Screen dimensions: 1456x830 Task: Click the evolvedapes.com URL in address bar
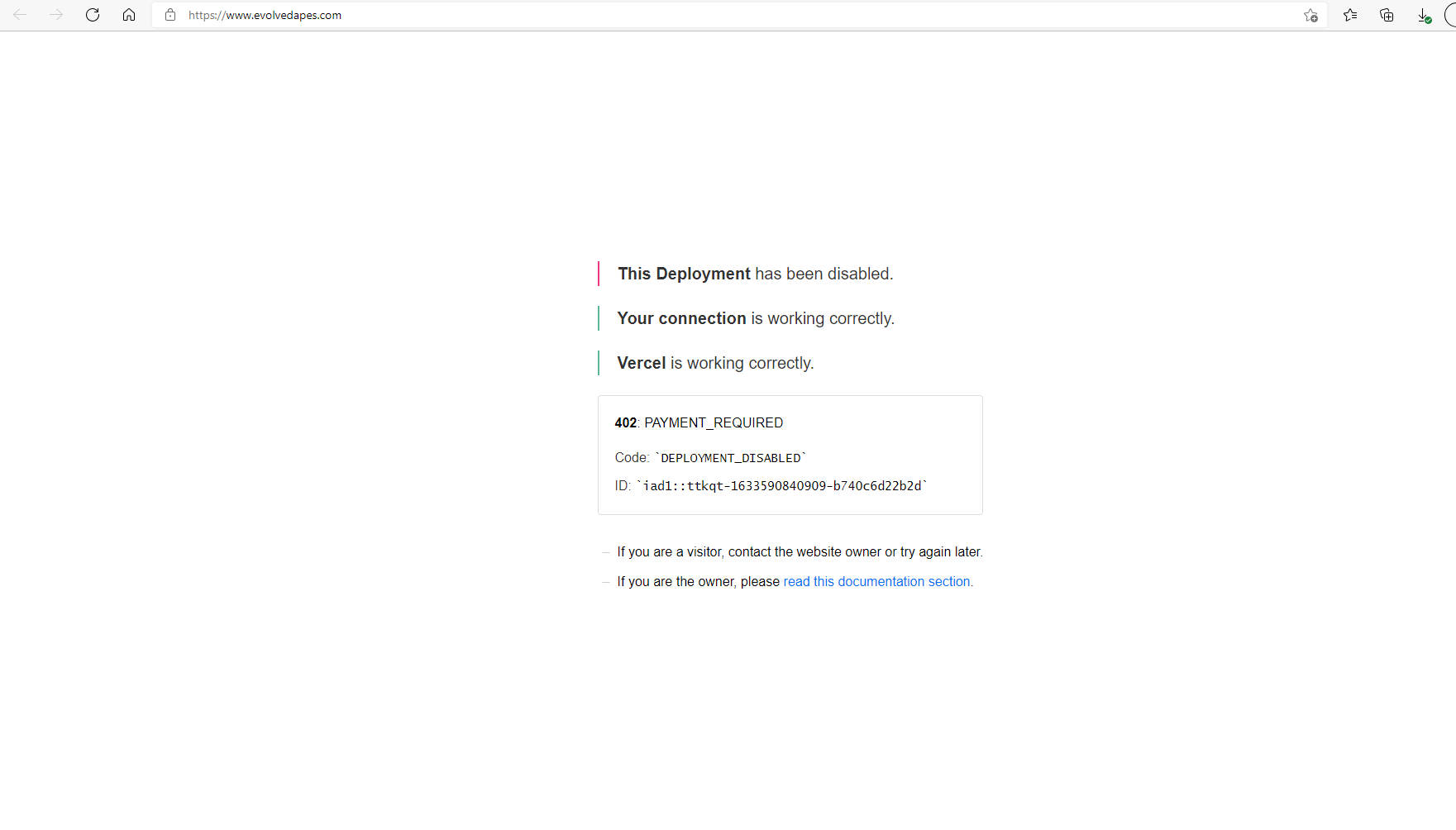click(265, 15)
